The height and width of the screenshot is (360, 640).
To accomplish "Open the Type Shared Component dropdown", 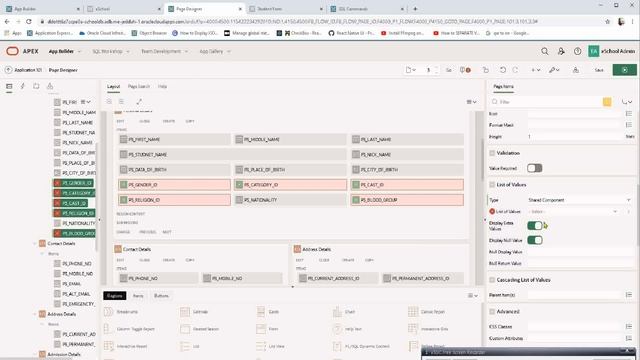I will (579, 200).
